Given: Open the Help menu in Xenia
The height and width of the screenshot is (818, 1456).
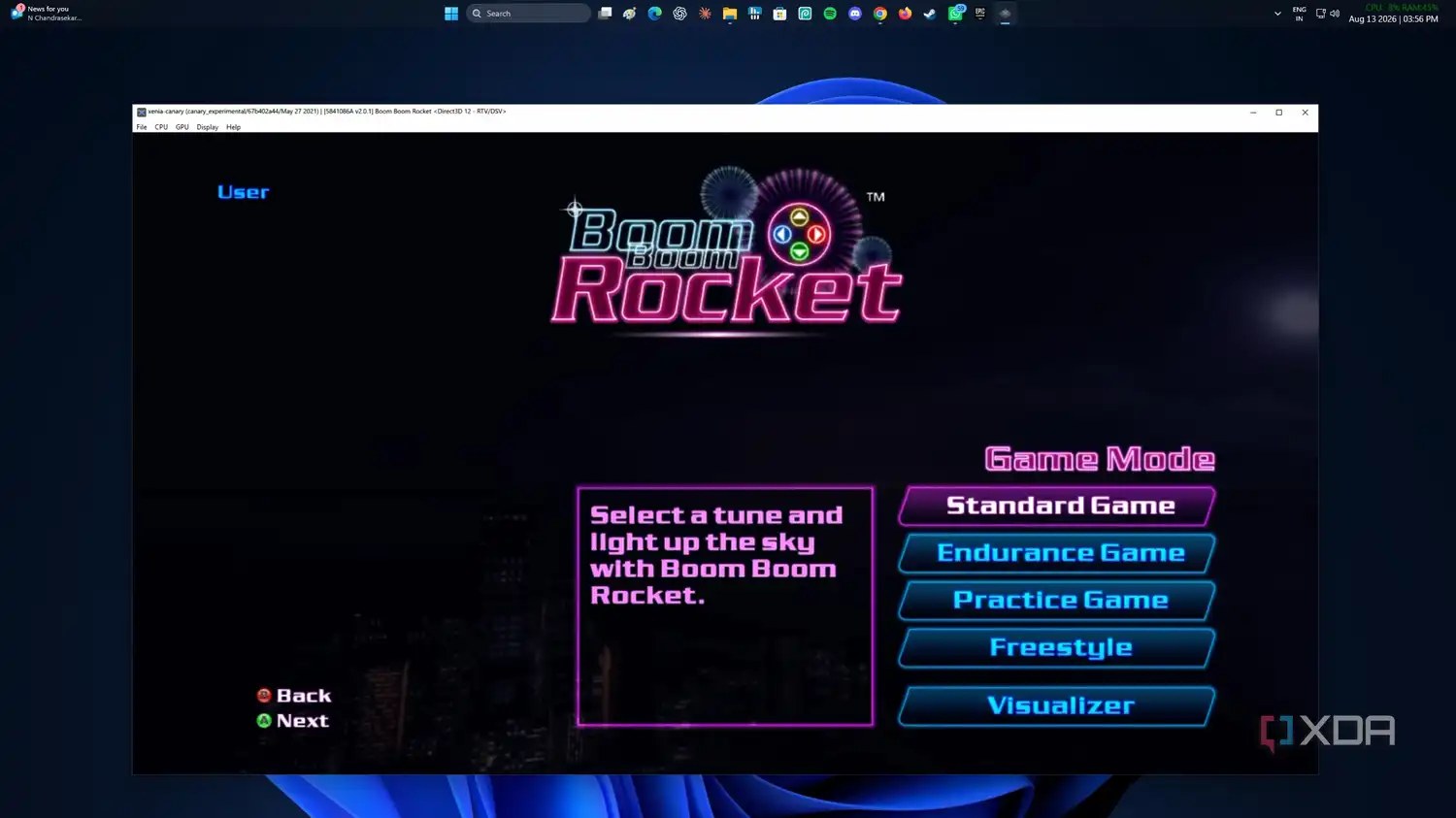Looking at the screenshot, I should [x=234, y=127].
